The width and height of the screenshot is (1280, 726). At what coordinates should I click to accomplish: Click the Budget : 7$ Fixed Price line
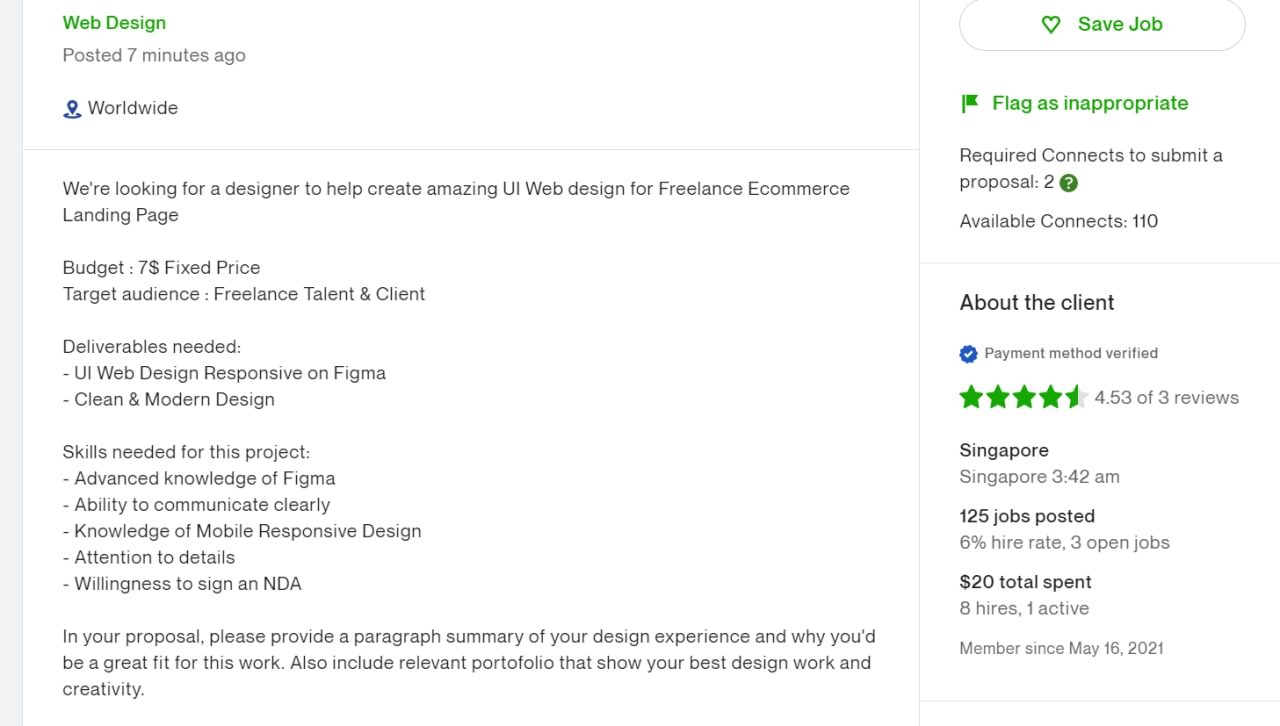161,268
